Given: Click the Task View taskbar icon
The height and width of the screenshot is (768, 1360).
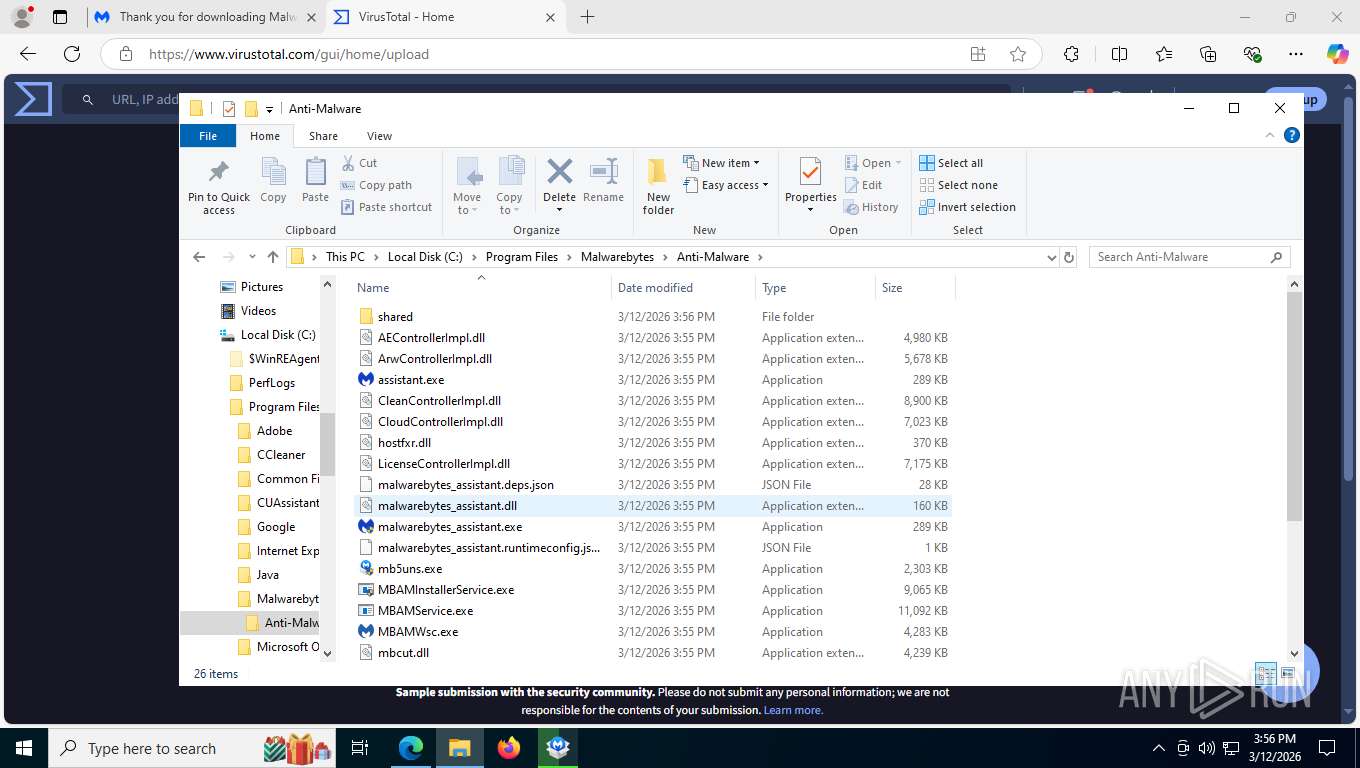Looking at the screenshot, I should tap(360, 748).
